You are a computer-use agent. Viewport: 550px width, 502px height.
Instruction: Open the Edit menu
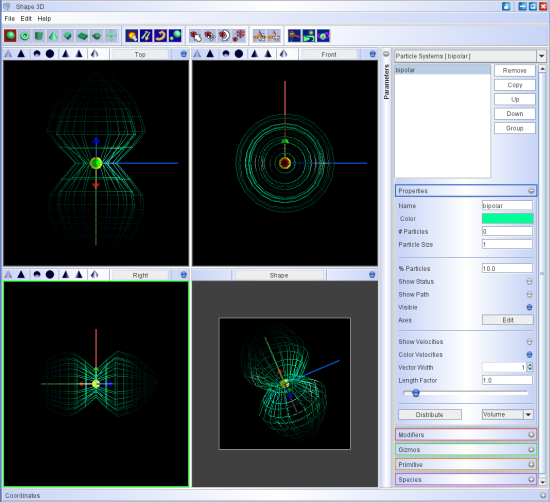coord(26,19)
